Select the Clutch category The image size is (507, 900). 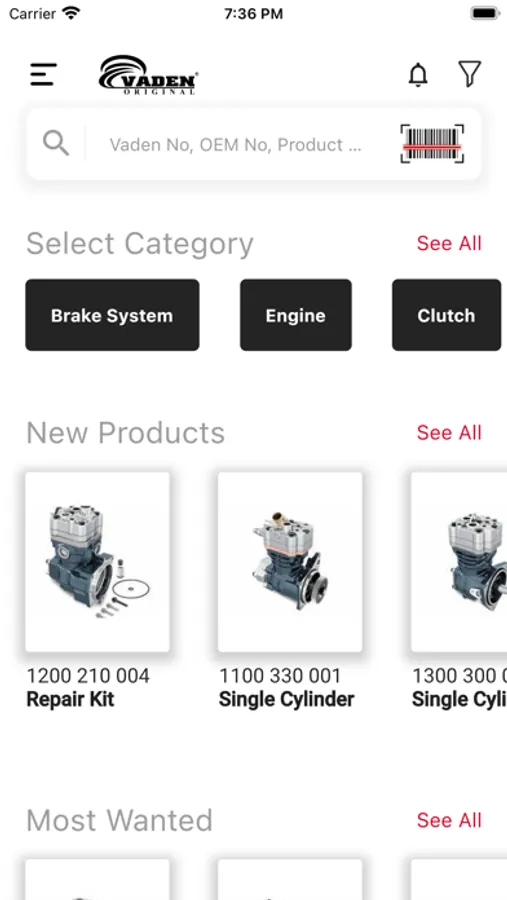(446, 315)
